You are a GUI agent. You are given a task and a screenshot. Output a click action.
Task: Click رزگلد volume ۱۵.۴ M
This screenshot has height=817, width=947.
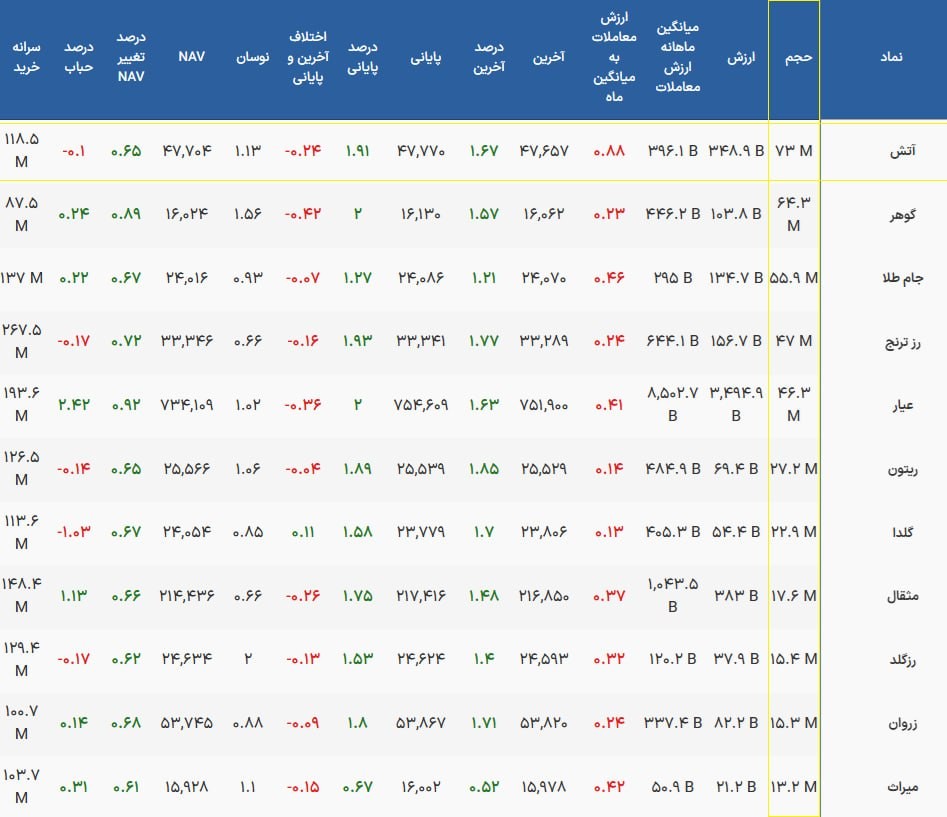coord(794,659)
